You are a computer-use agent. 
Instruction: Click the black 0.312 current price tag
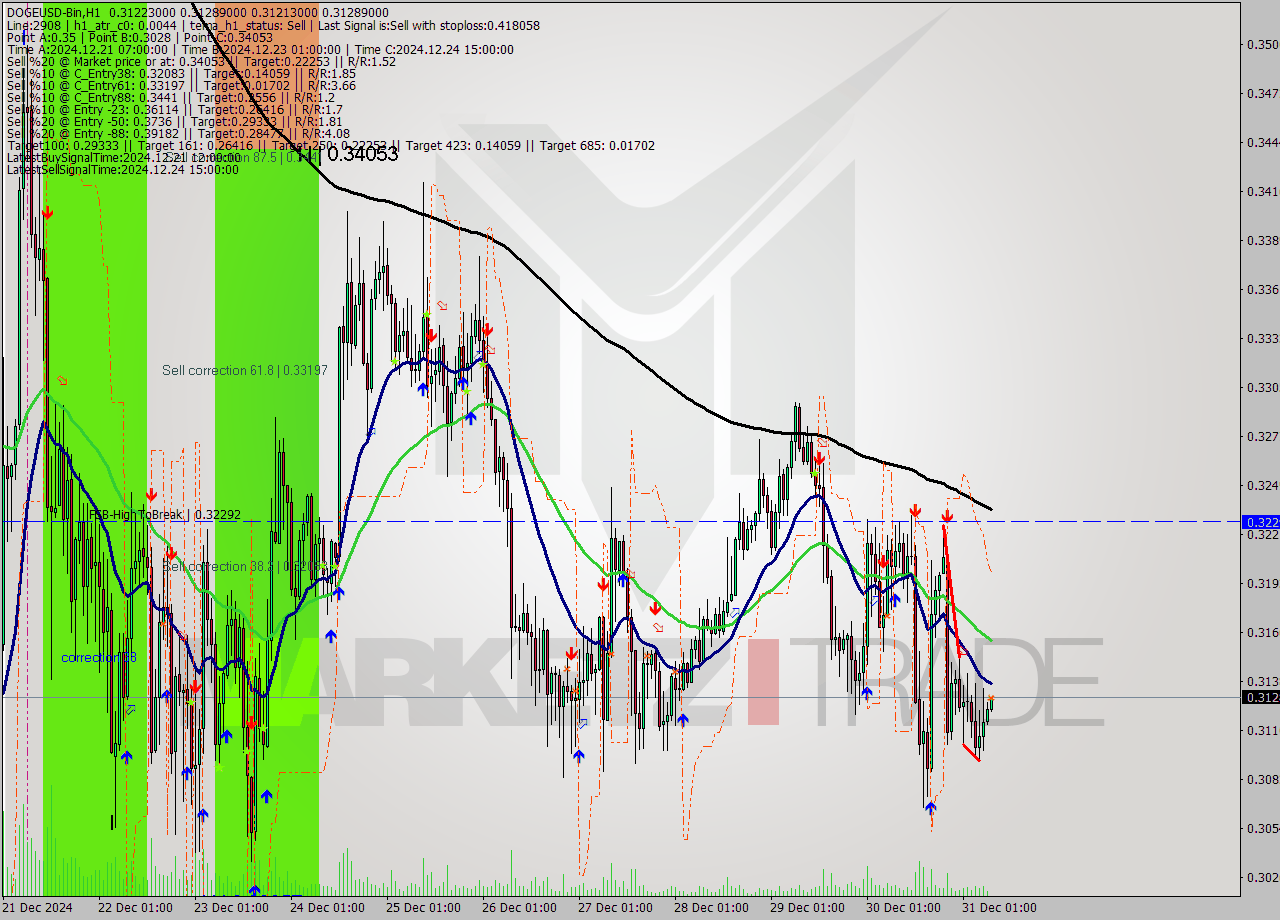point(1260,697)
